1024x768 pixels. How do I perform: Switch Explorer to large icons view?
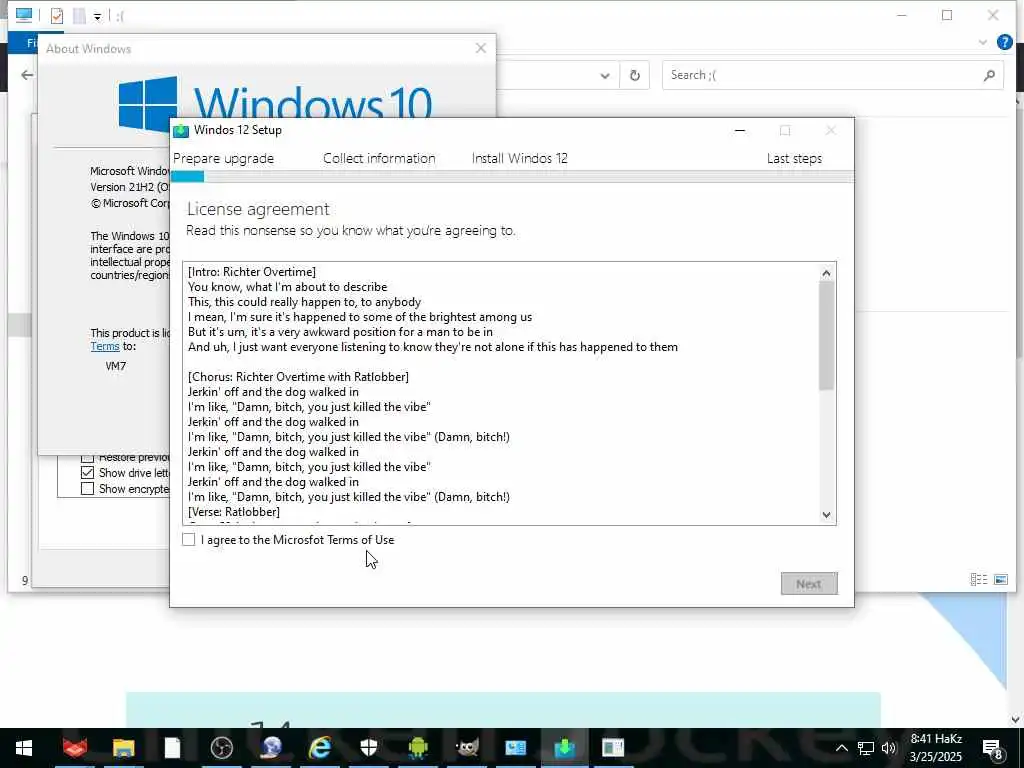[x=1000, y=579]
